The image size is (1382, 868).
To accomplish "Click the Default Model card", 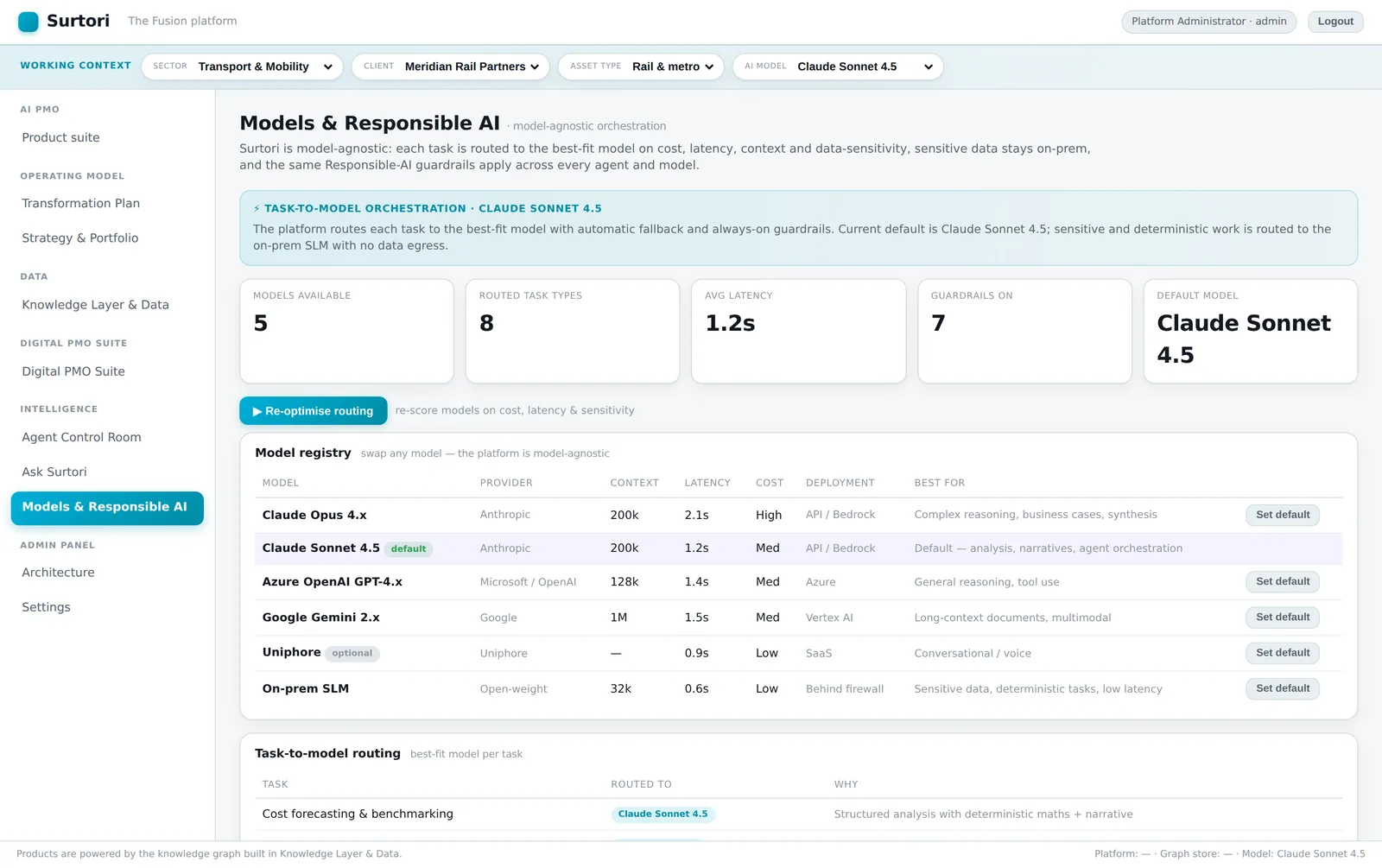I will click(x=1251, y=331).
